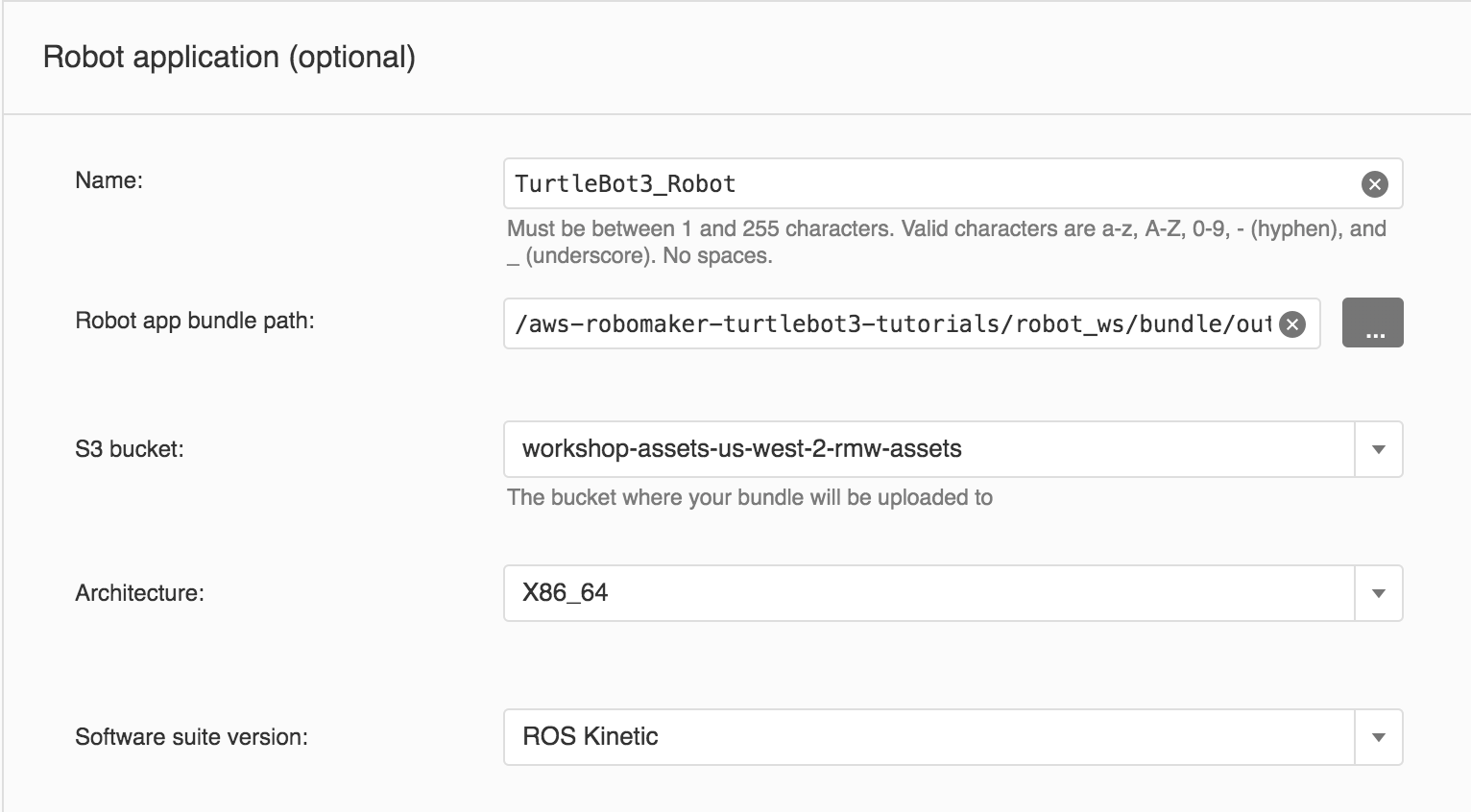Click the ROS Kinetic suite value
This screenshot has width=1471, height=812.
click(x=591, y=737)
